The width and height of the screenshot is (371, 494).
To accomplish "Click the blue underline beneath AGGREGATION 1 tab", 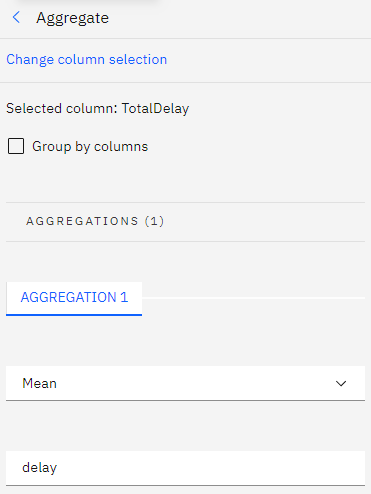I will pos(74,314).
